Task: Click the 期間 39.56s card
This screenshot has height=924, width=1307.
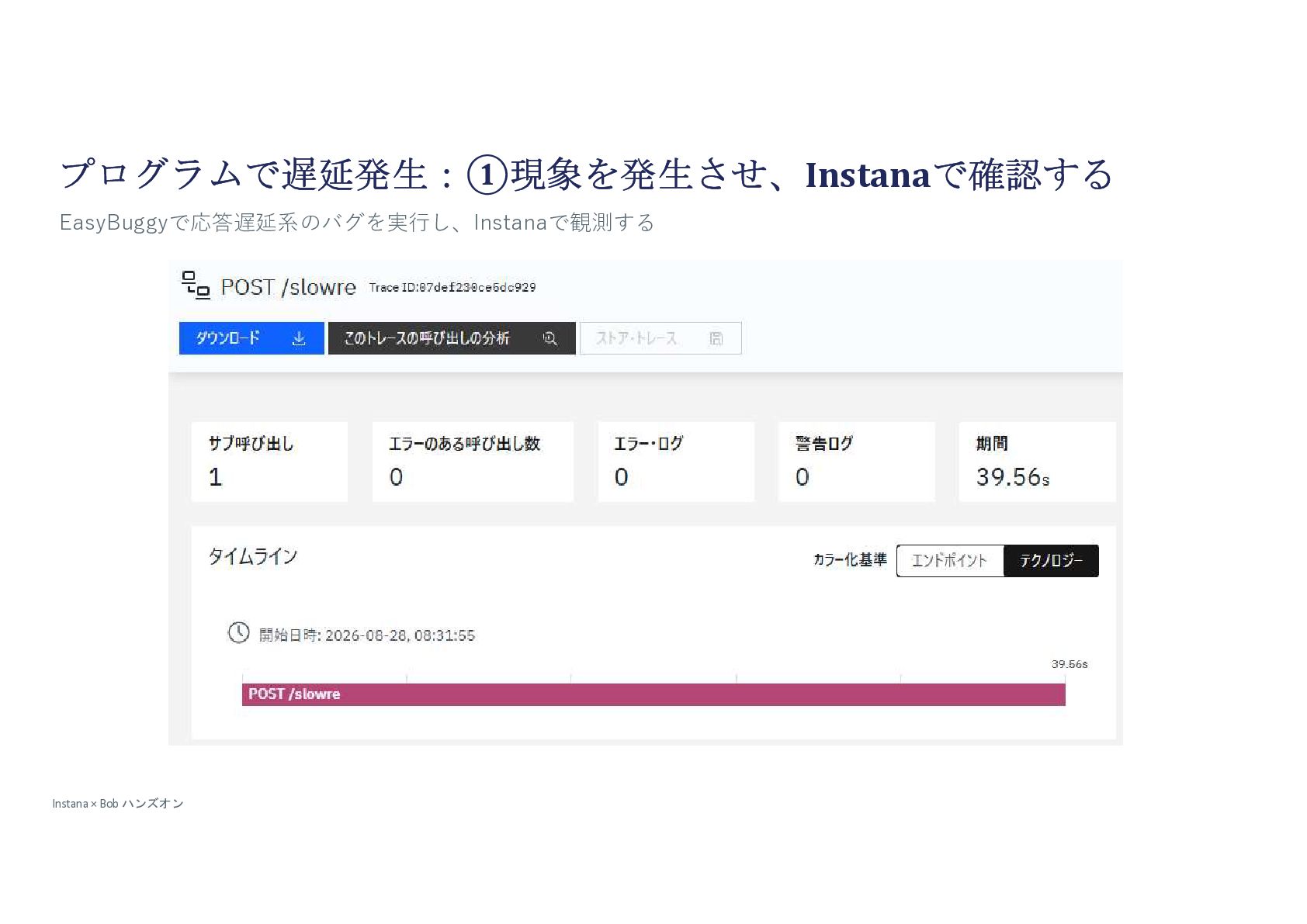Action: click(x=1037, y=462)
